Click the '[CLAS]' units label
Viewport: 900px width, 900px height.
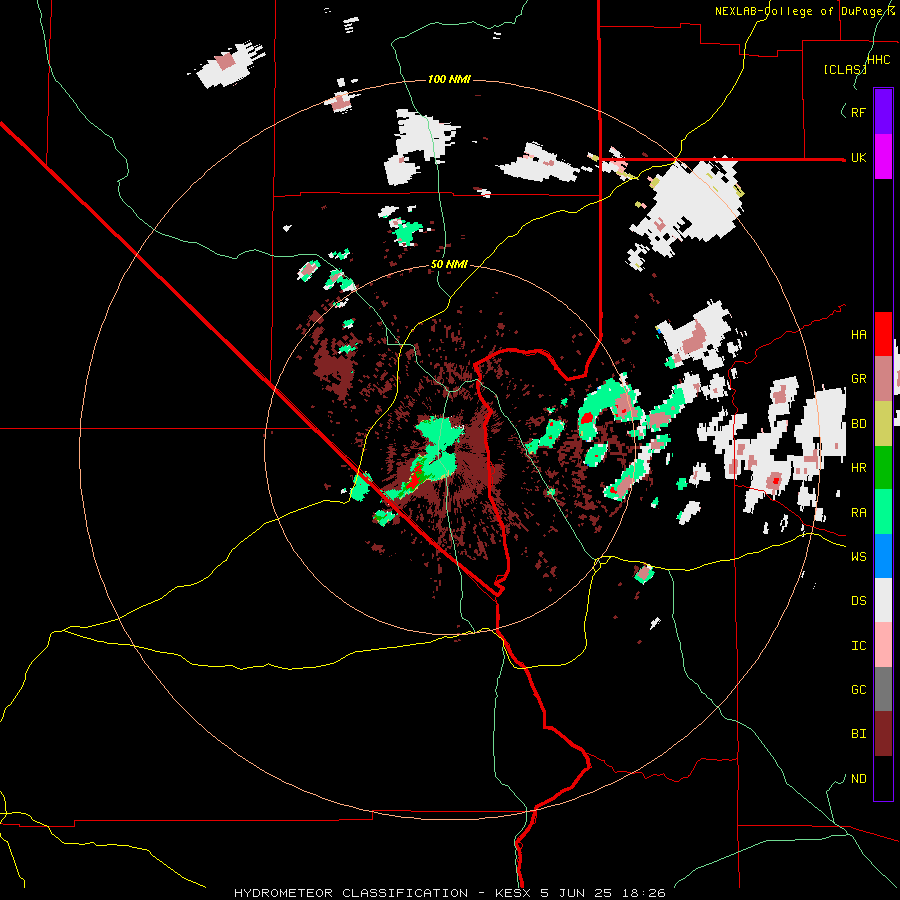(x=845, y=70)
